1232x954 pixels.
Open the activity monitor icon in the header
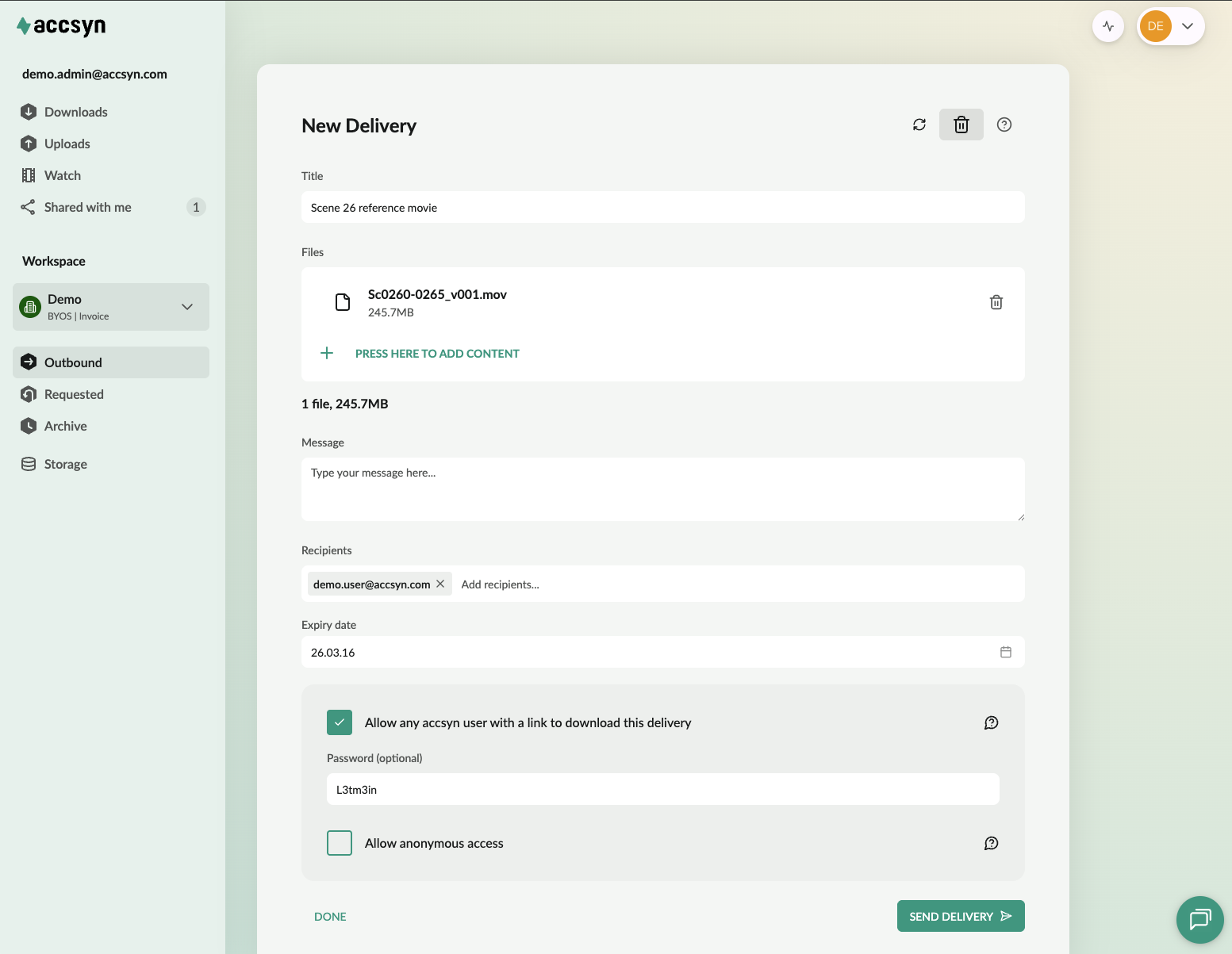(1108, 26)
